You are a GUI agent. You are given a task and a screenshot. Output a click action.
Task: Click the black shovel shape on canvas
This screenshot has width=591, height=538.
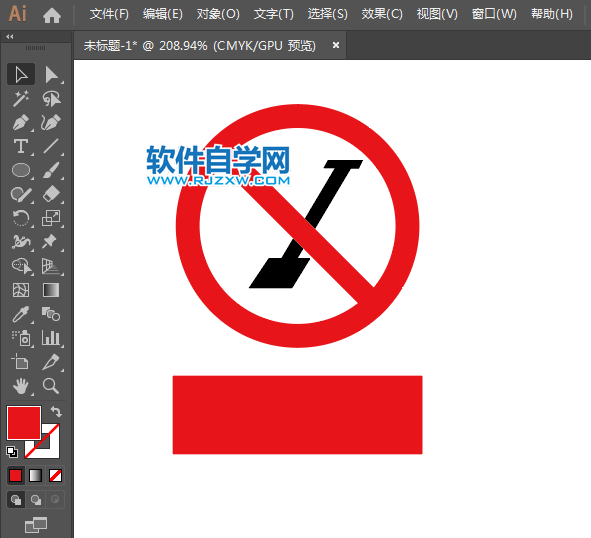pos(280,273)
